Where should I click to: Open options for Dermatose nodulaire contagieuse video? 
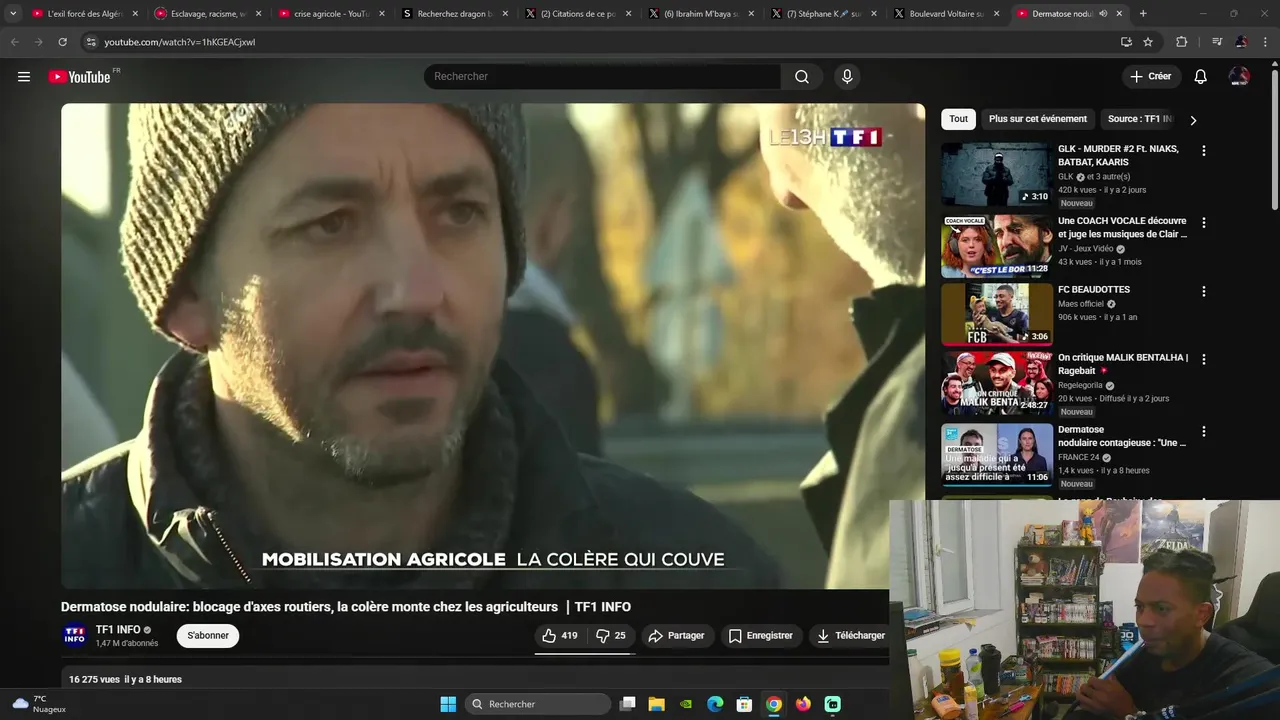1204,432
